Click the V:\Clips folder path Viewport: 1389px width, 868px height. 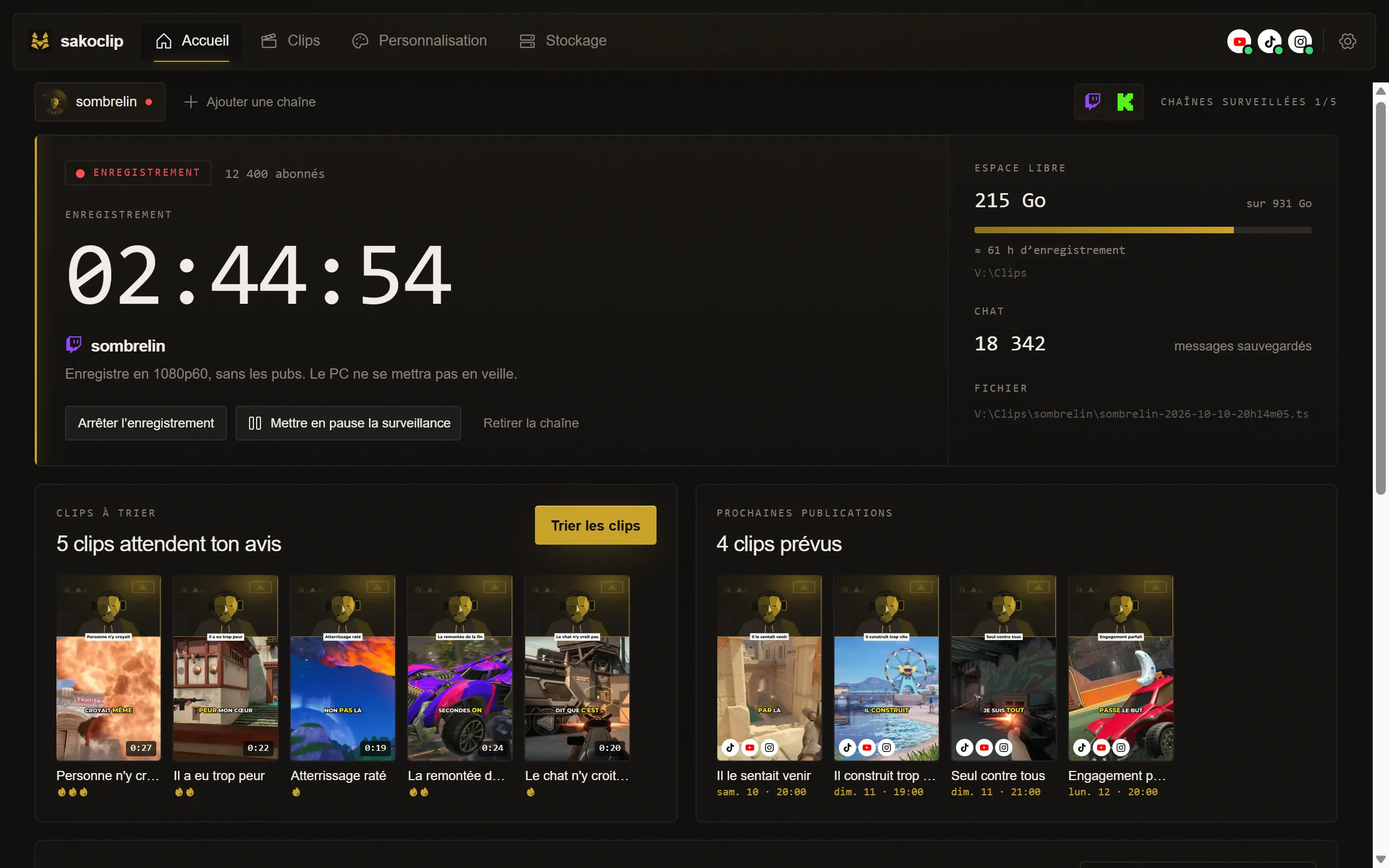(x=1001, y=273)
